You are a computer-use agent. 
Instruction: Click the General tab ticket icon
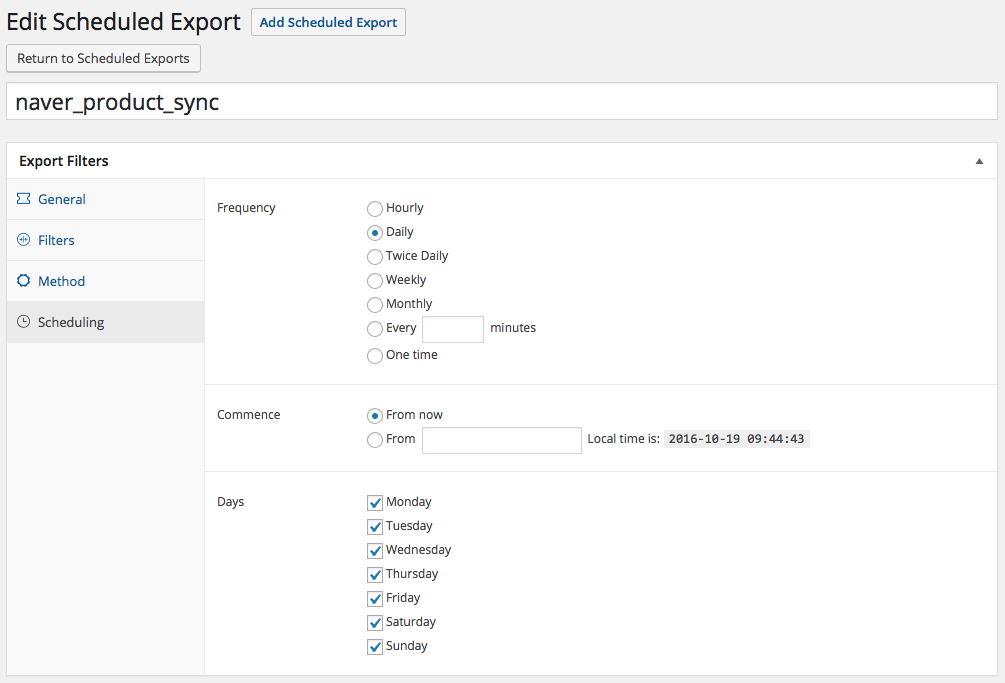[x=24, y=199]
